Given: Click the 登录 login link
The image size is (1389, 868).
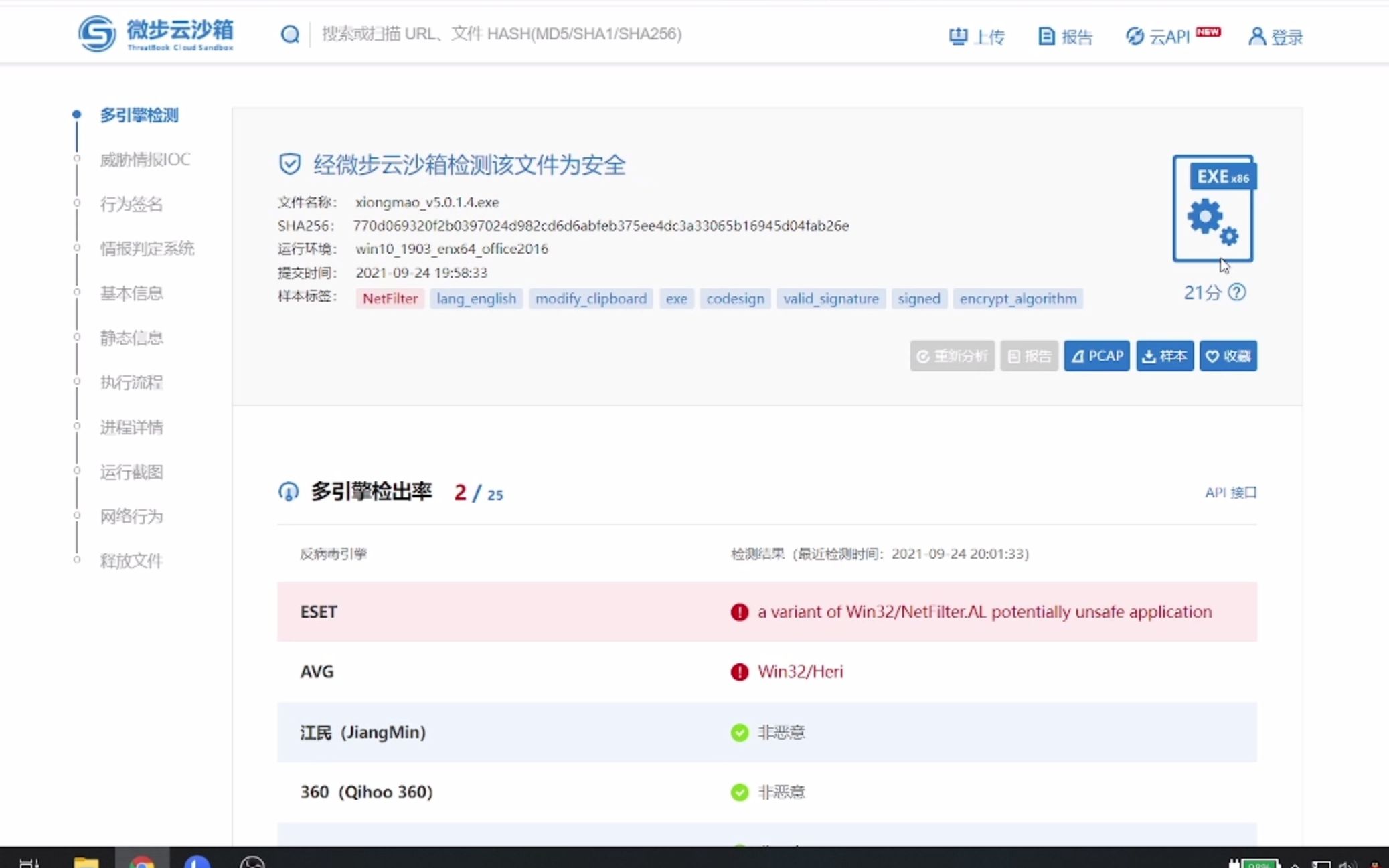Looking at the screenshot, I should tap(1275, 36).
